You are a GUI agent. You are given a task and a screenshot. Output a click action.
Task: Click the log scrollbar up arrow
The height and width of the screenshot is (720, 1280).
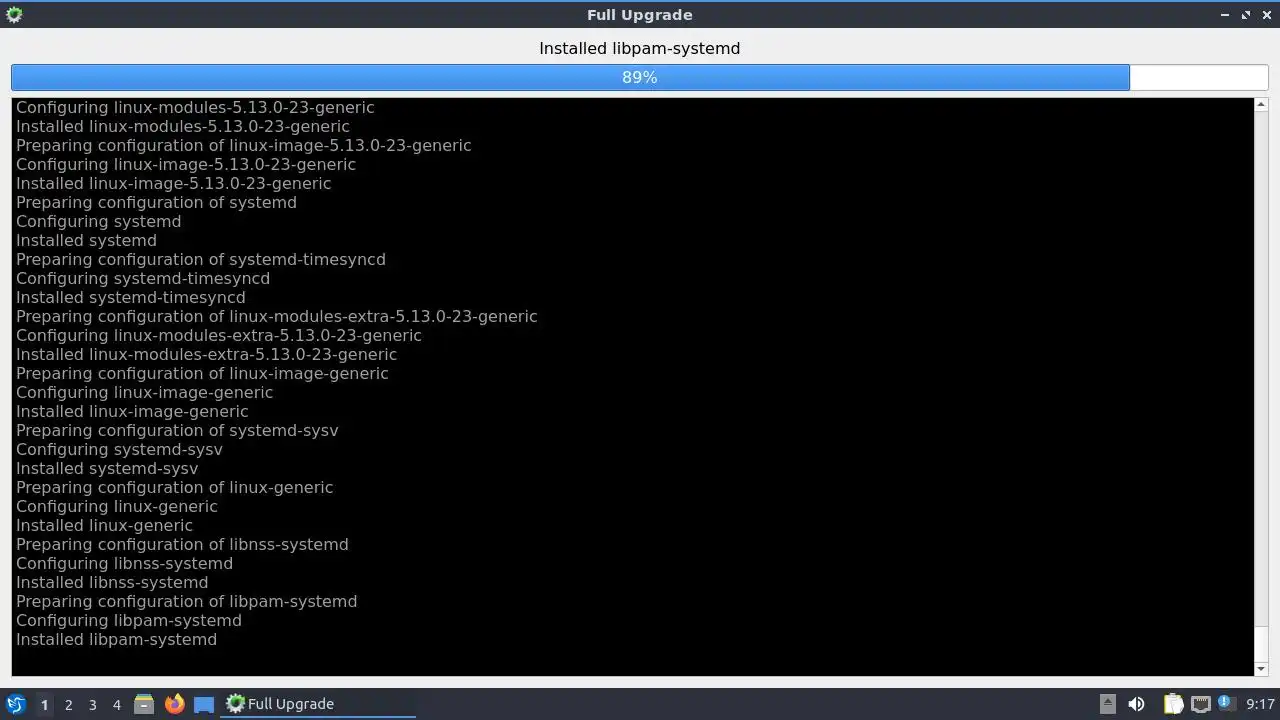tap(1261, 105)
